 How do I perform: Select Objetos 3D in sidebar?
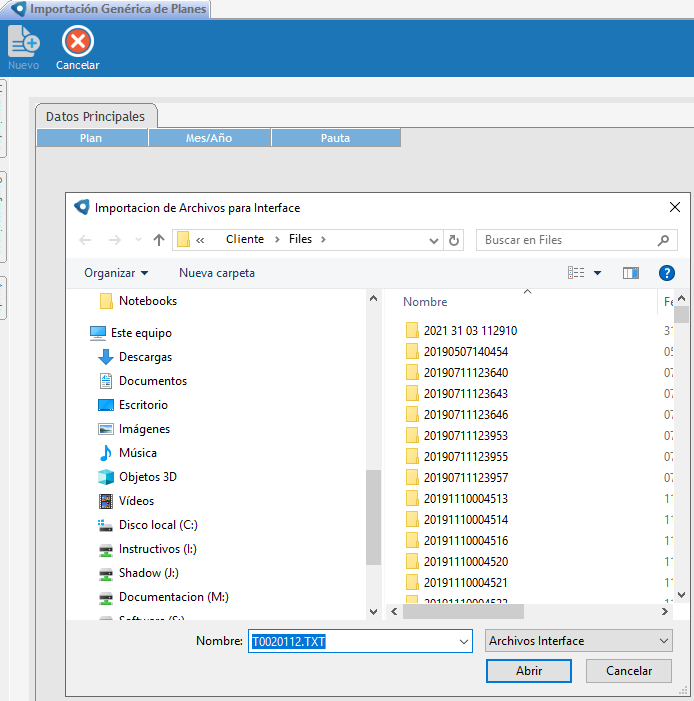[147, 477]
